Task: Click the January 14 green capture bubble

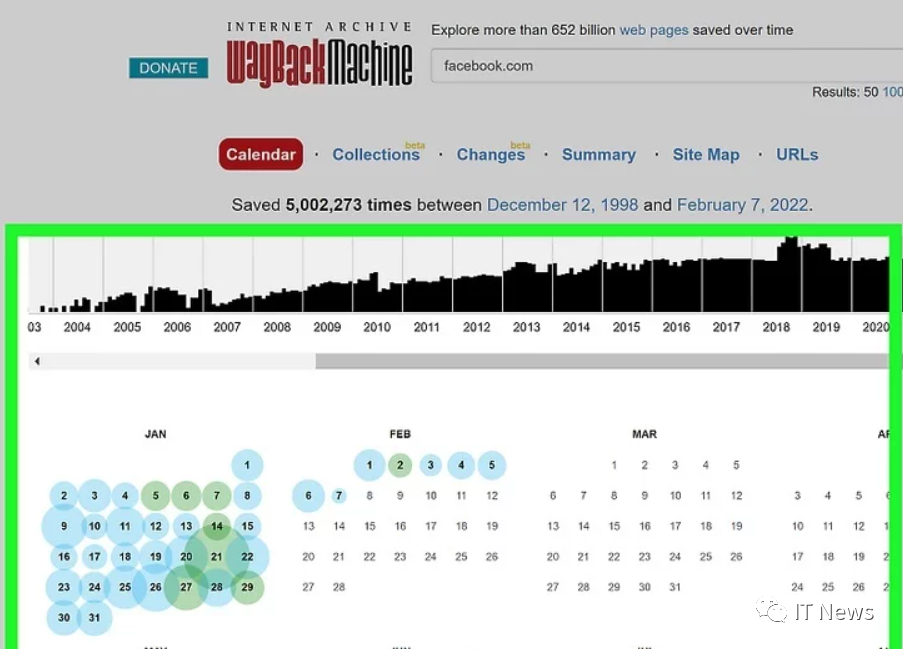Action: [217, 526]
